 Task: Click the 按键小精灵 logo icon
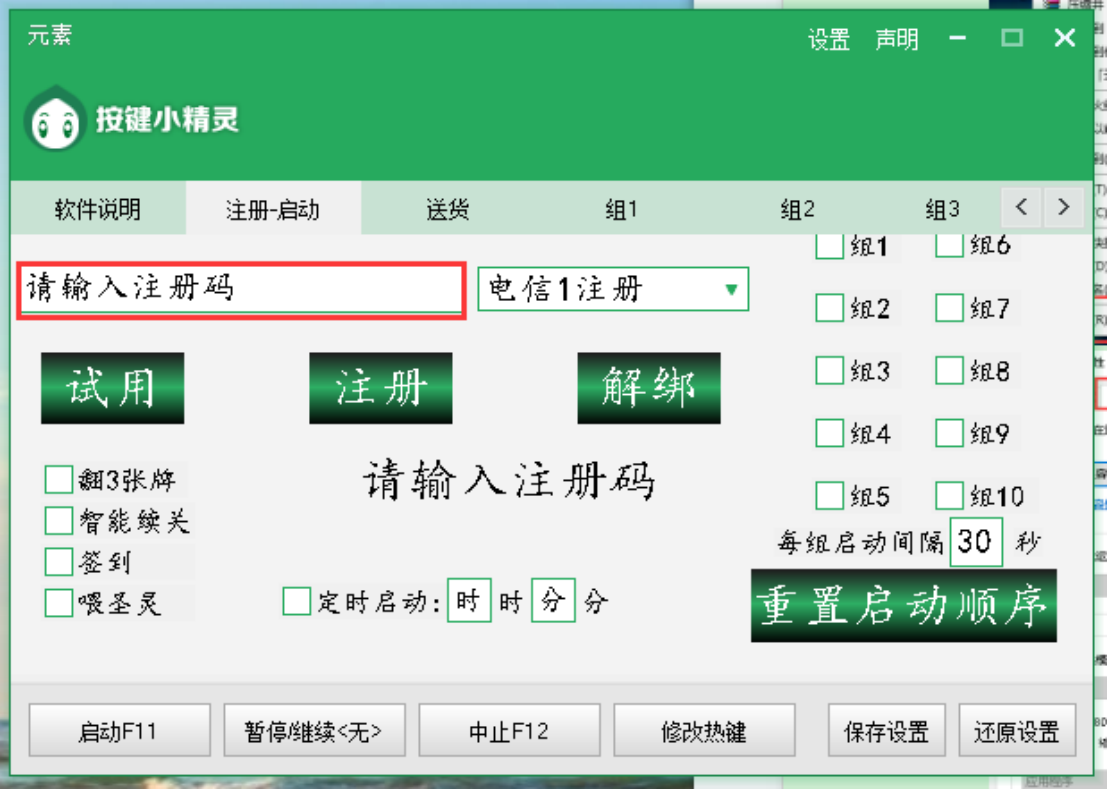[x=55, y=120]
